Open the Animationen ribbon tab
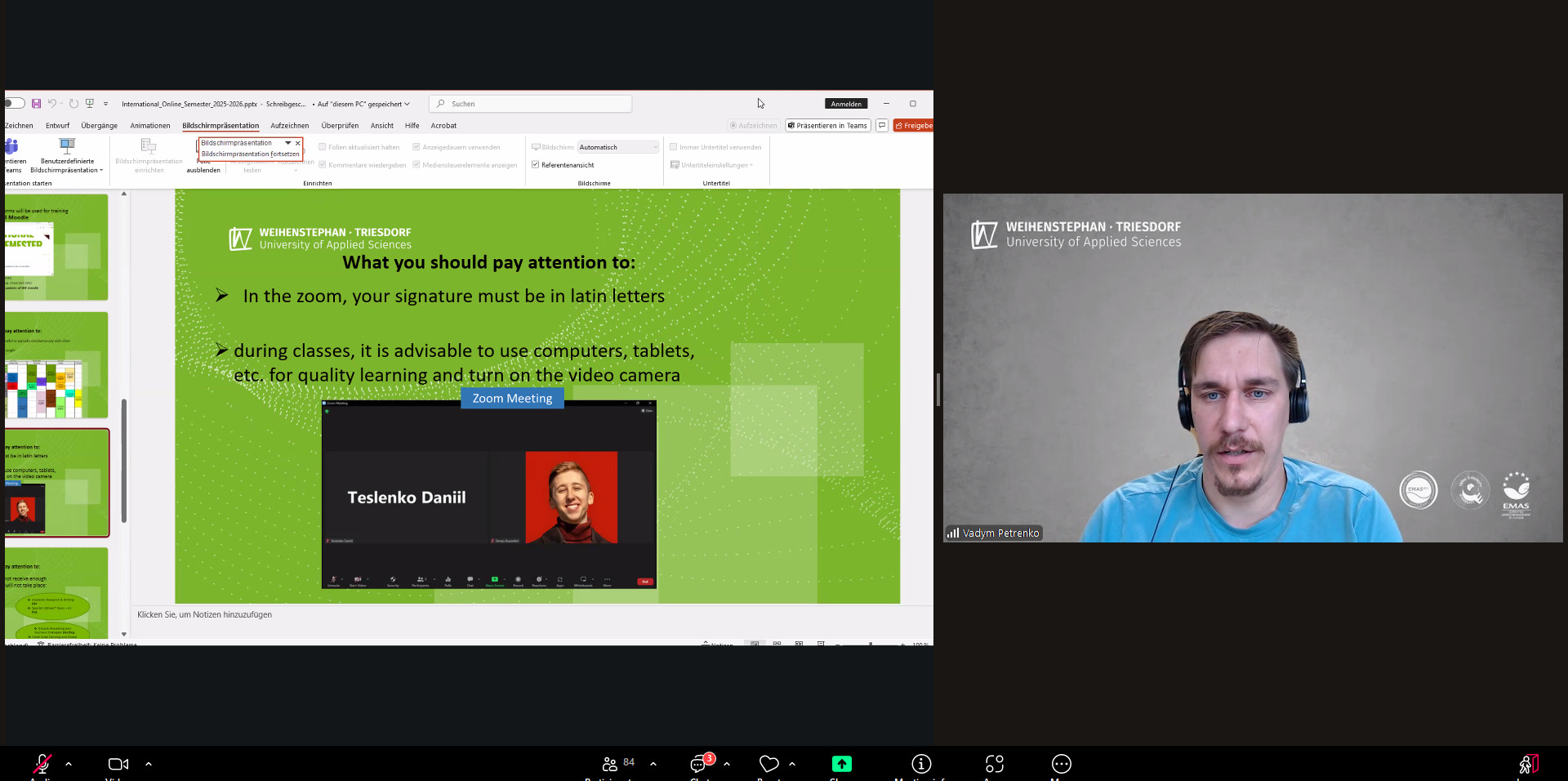 pyautogui.click(x=150, y=126)
